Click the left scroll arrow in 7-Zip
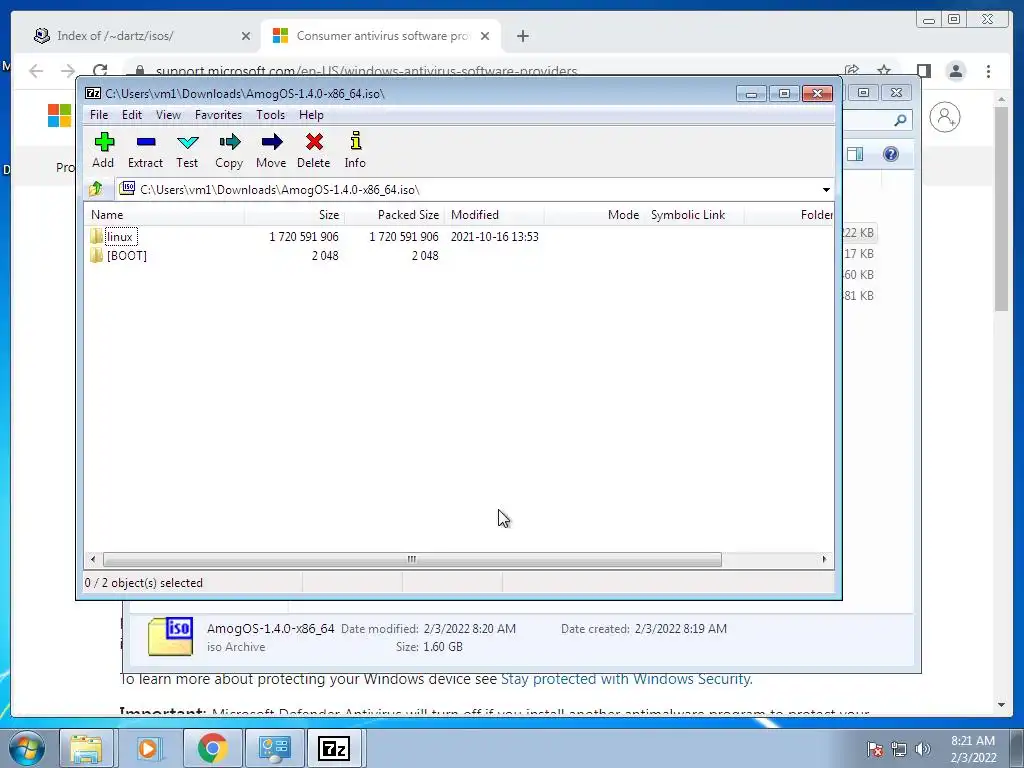Screen dimensions: 1024x768 [93, 560]
